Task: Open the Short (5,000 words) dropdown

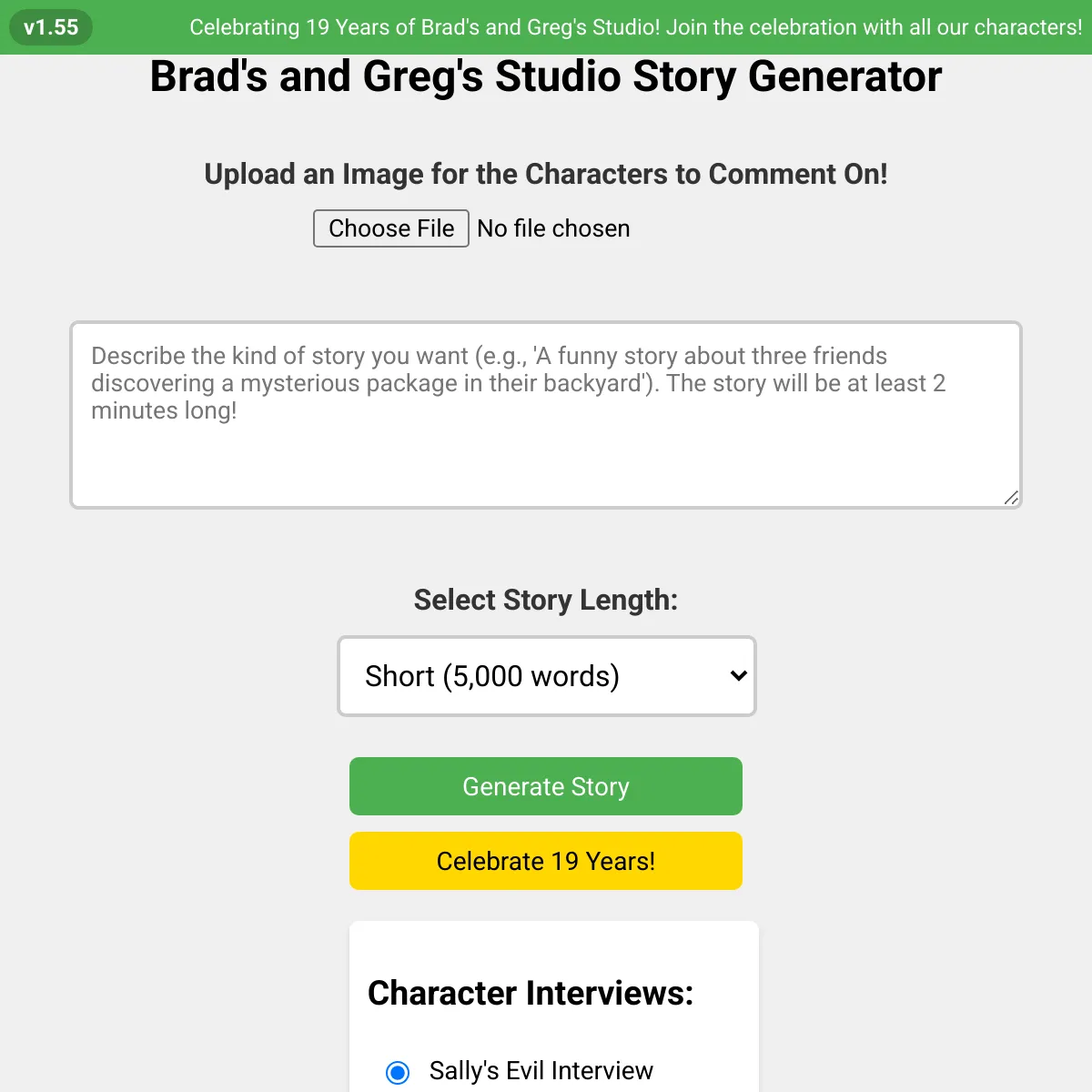Action: point(547,676)
